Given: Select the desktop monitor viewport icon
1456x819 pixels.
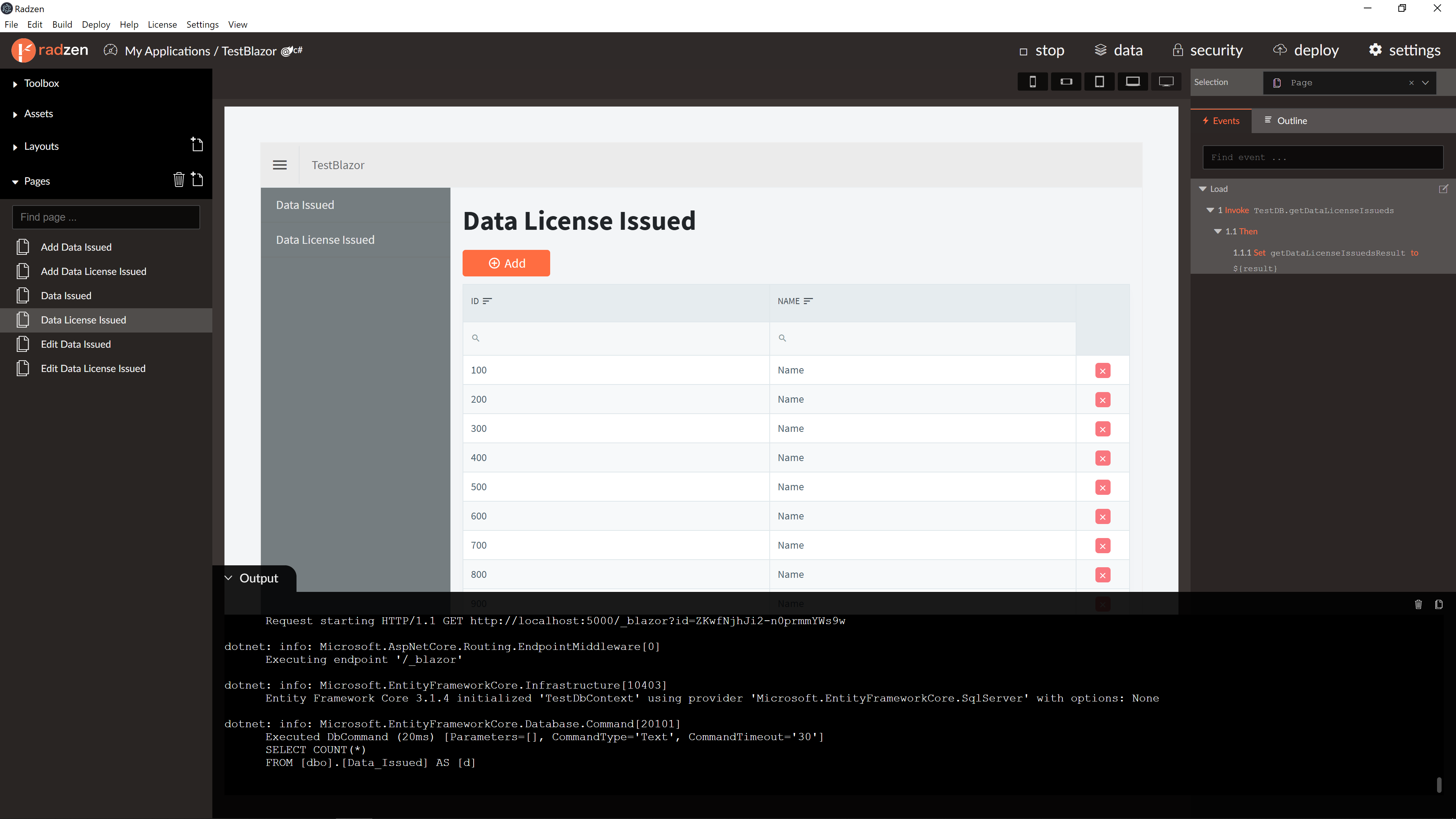Looking at the screenshot, I should click(x=1166, y=82).
